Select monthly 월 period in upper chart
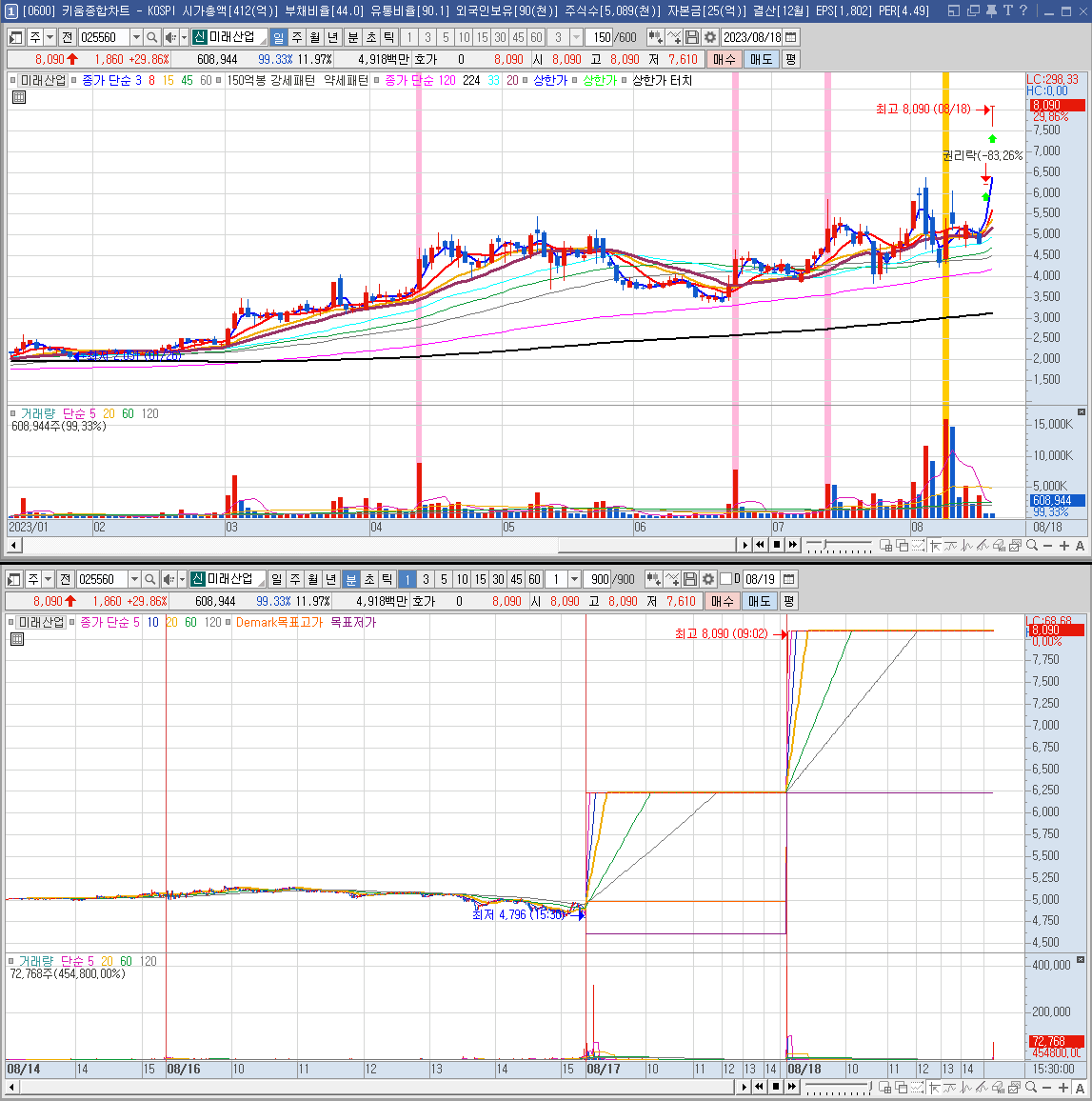The width and height of the screenshot is (1092, 1101). click(315, 37)
